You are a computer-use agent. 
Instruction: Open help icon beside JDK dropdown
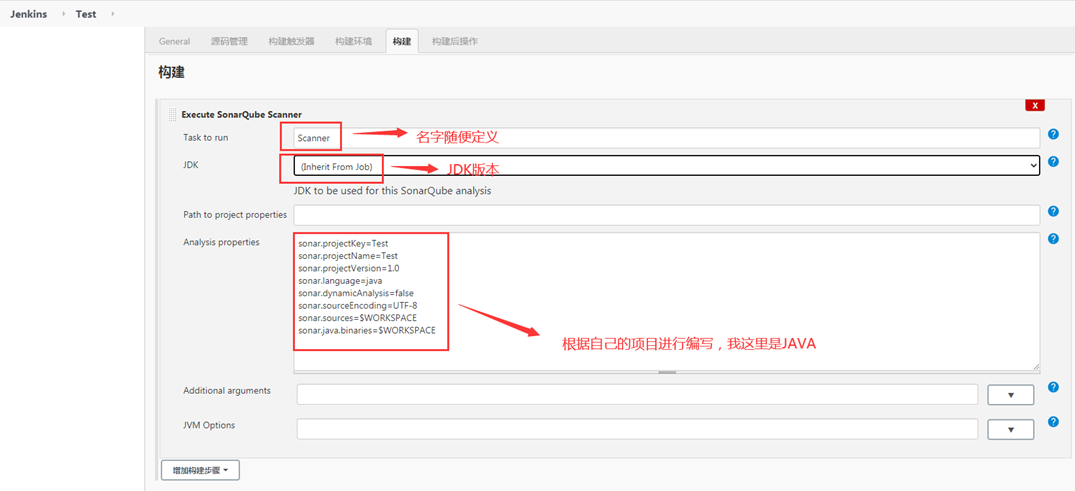tap(1054, 162)
